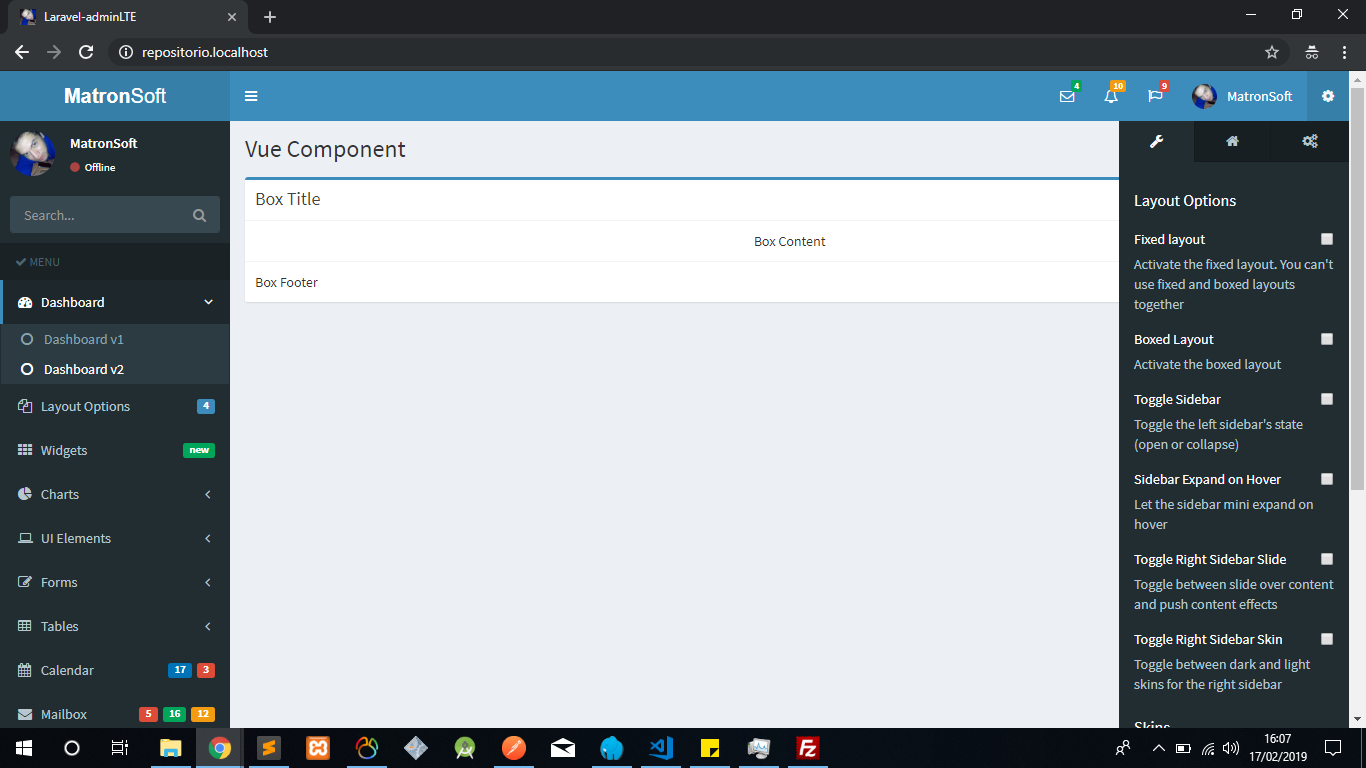This screenshot has height=768, width=1366.
Task: Open the notifications bell icon
Action: click(x=1111, y=96)
